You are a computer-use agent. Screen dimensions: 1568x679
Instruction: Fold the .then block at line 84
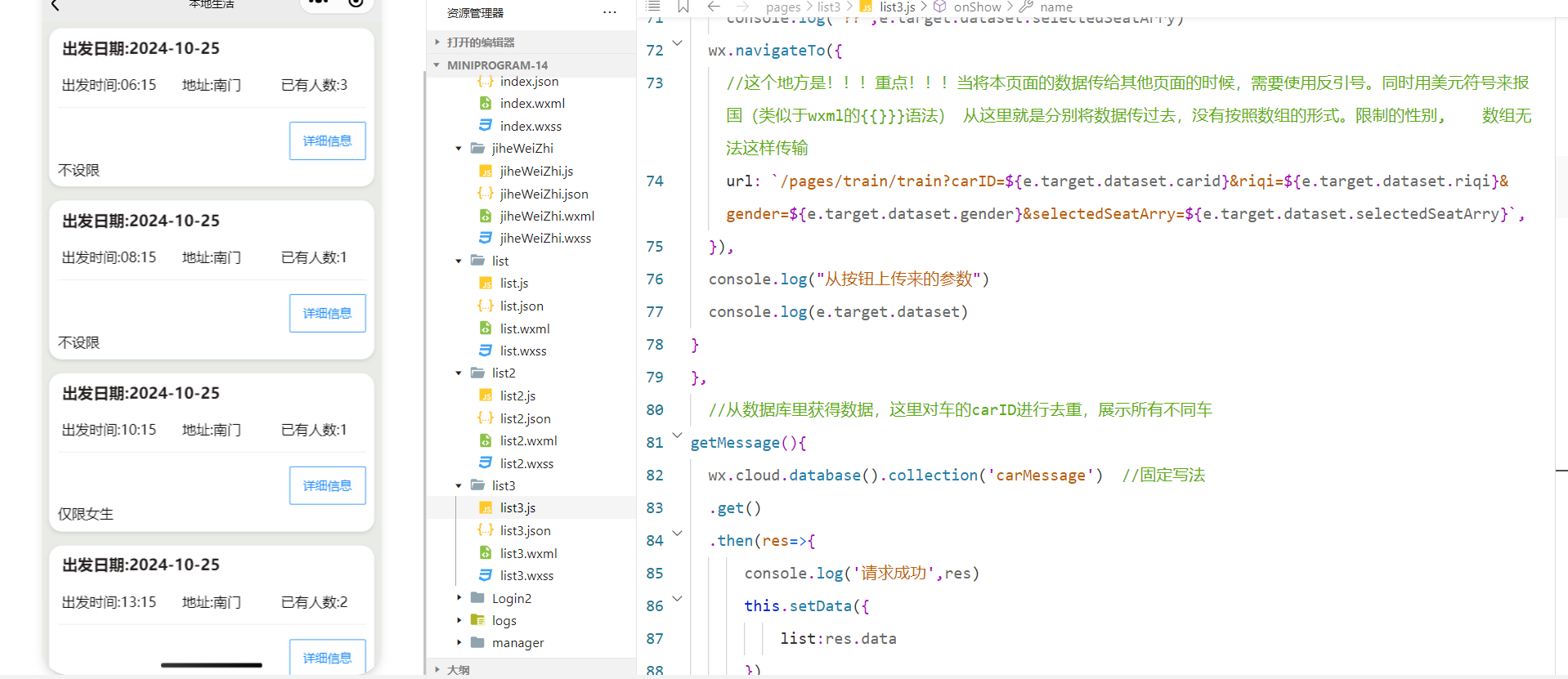point(677,534)
